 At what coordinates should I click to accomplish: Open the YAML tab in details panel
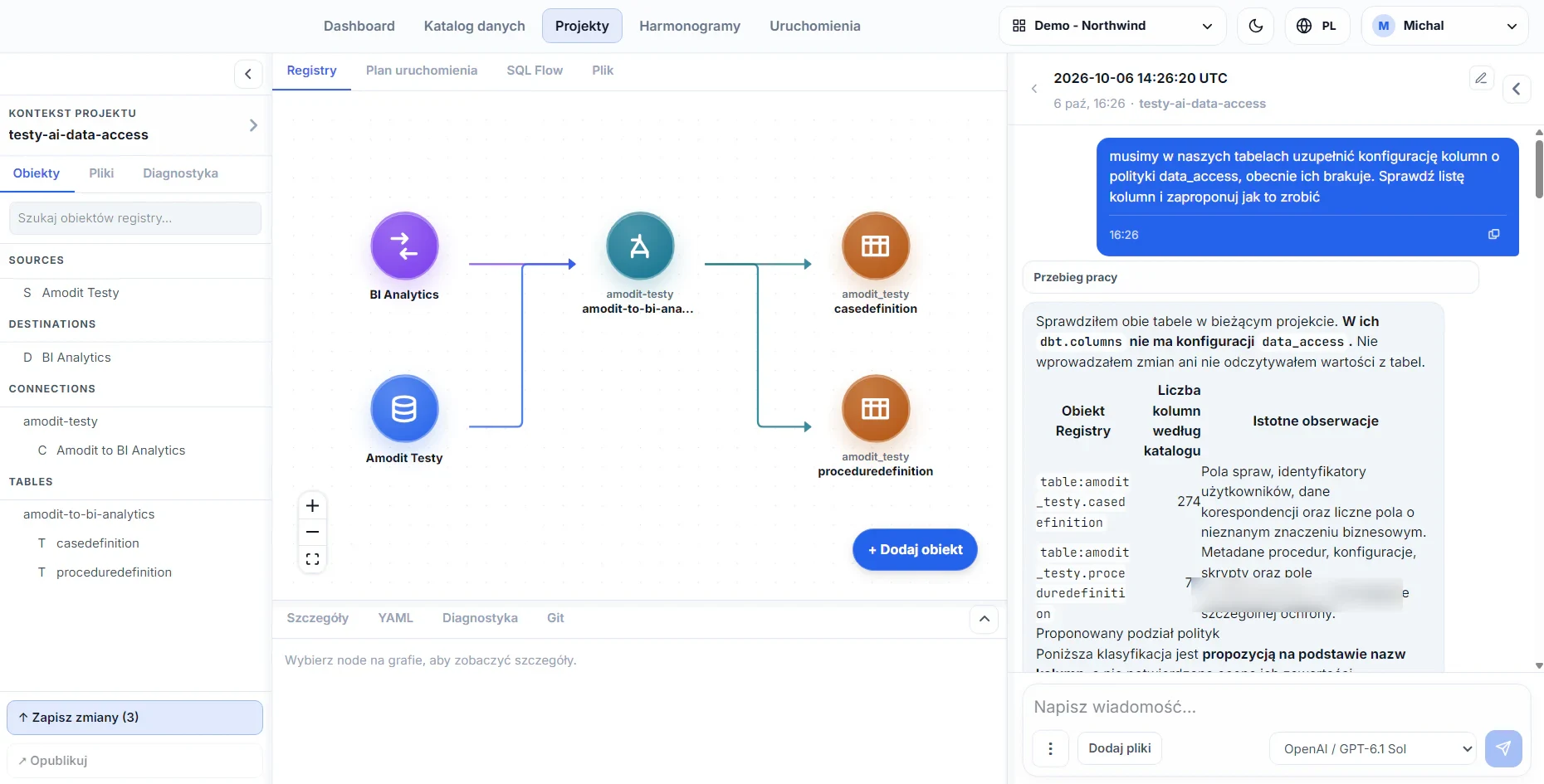pyautogui.click(x=396, y=618)
